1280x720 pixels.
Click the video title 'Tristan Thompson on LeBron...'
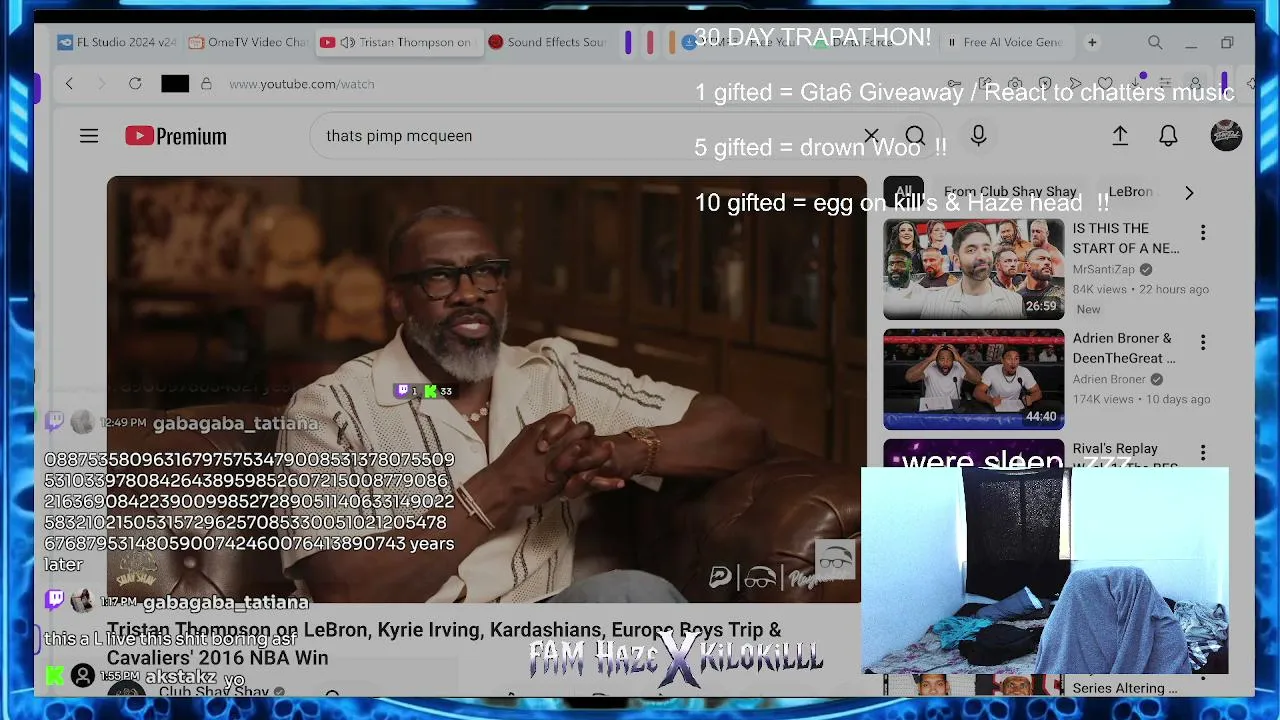point(444,644)
